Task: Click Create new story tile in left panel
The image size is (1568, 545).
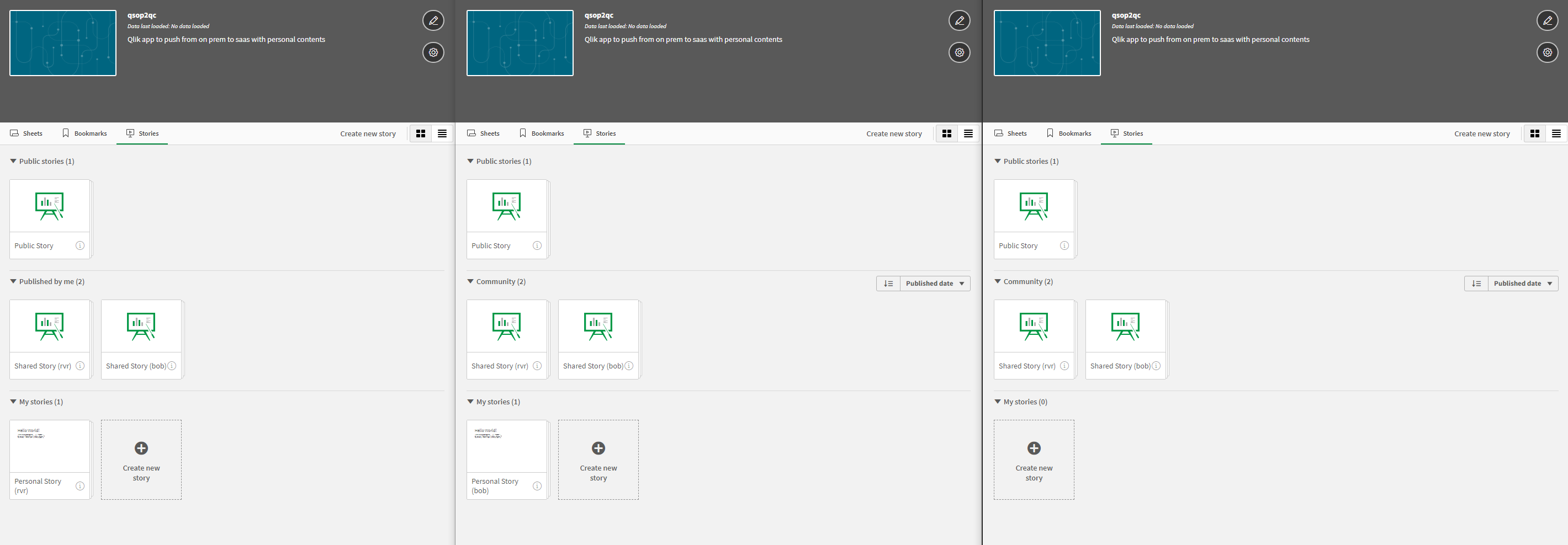Action: tap(141, 460)
